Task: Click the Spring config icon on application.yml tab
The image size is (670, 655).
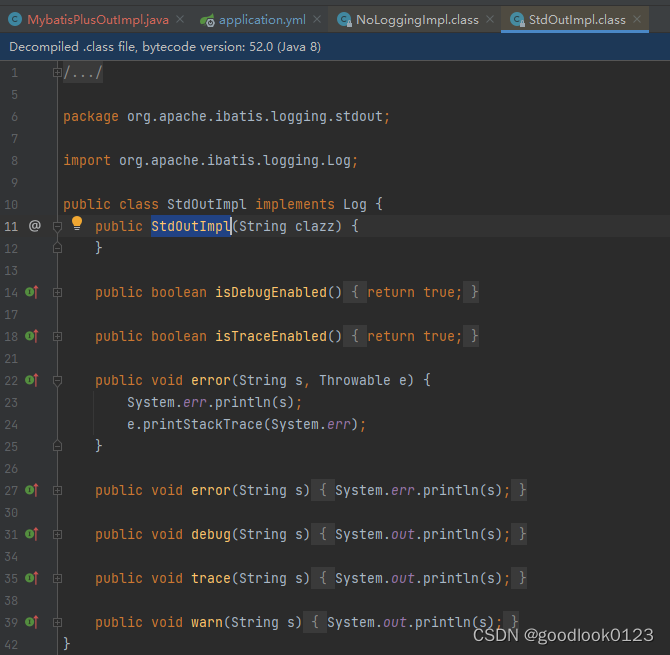Action: click(207, 20)
